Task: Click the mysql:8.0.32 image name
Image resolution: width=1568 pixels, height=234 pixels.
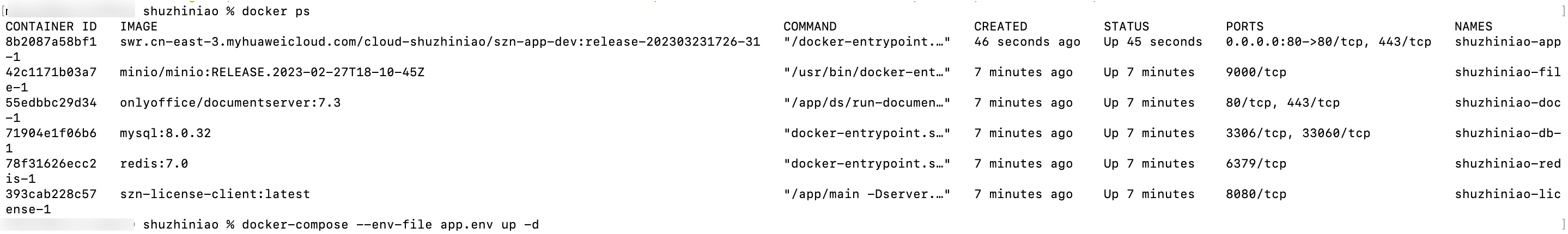Action: click(166, 133)
